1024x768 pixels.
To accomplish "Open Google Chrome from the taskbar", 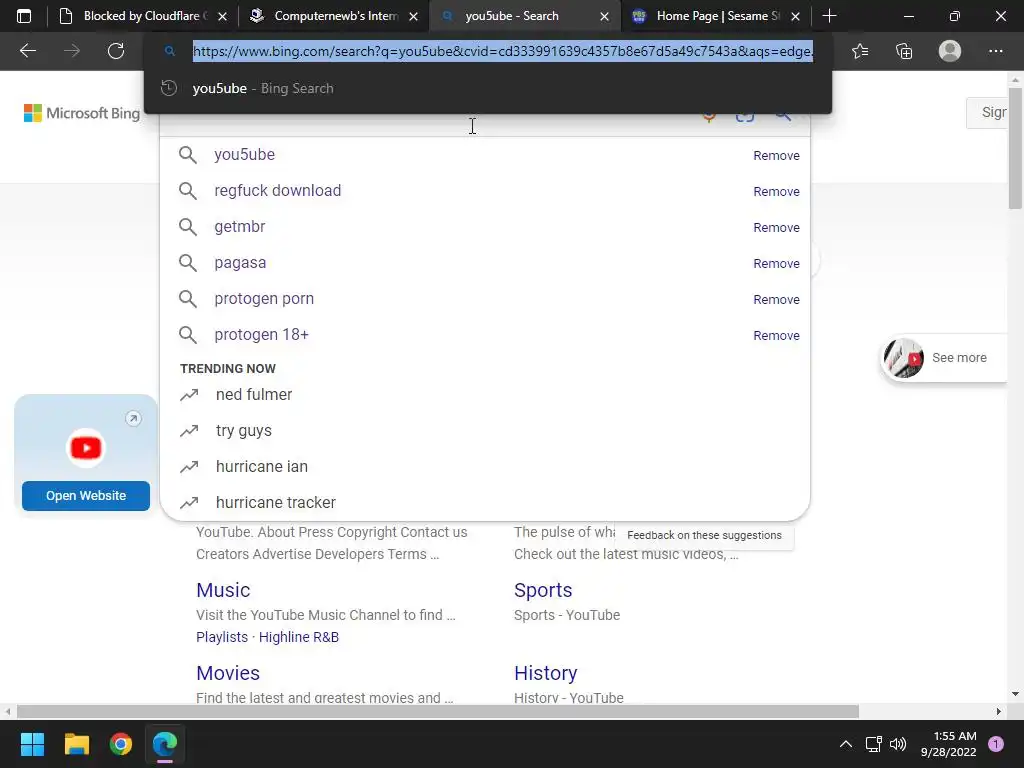I will [121, 744].
